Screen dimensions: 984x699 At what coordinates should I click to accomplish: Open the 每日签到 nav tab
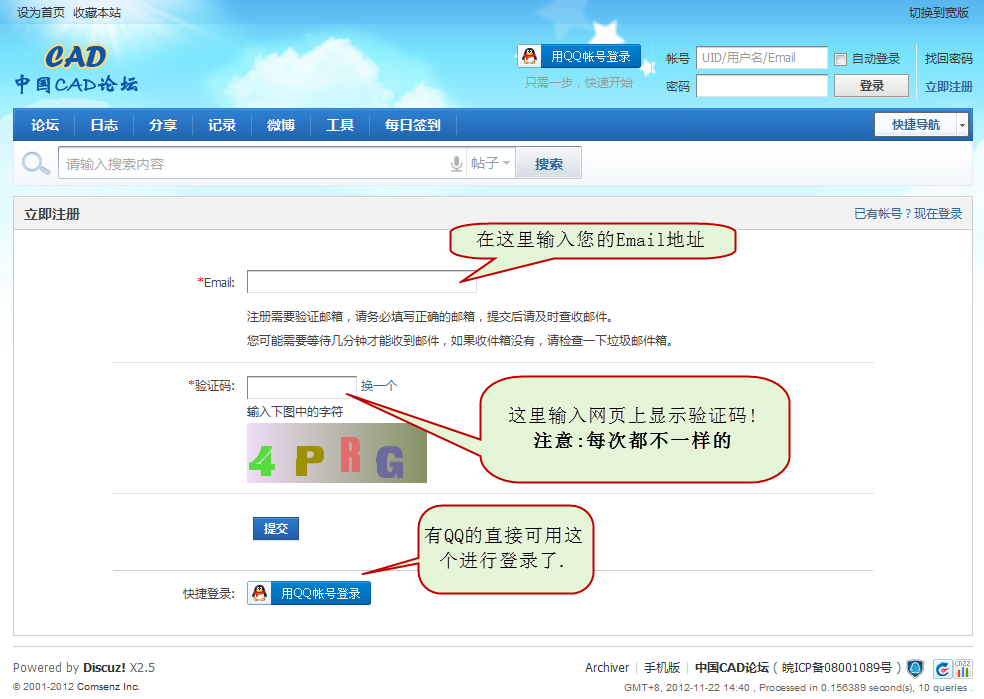coord(413,125)
